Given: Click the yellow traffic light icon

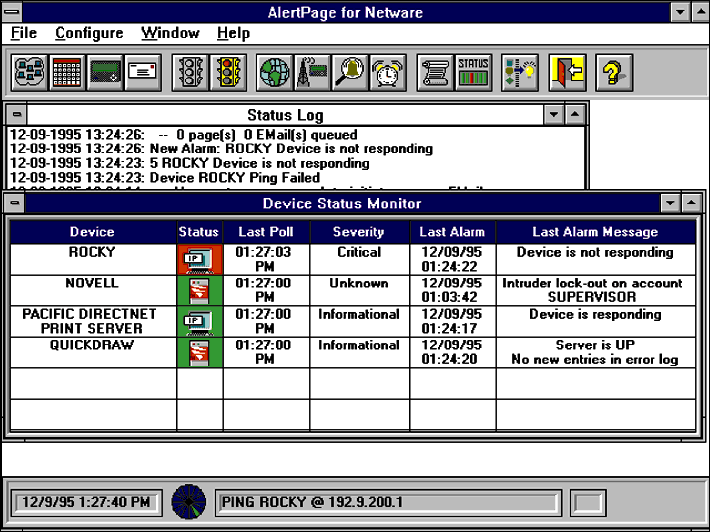Looking at the screenshot, I should click(228, 72).
